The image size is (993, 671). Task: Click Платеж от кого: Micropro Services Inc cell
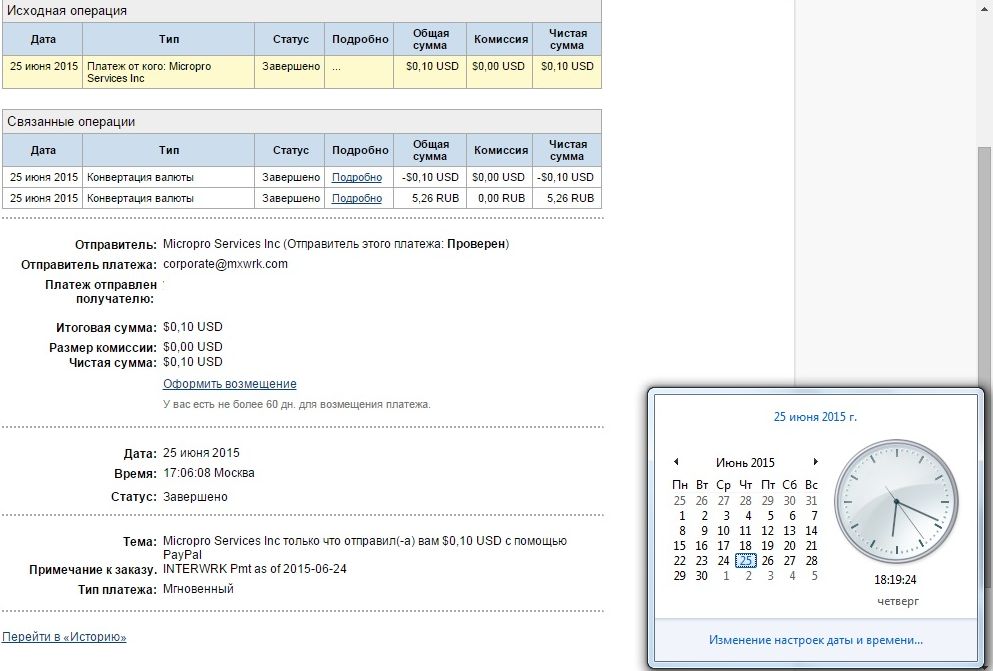(168, 72)
